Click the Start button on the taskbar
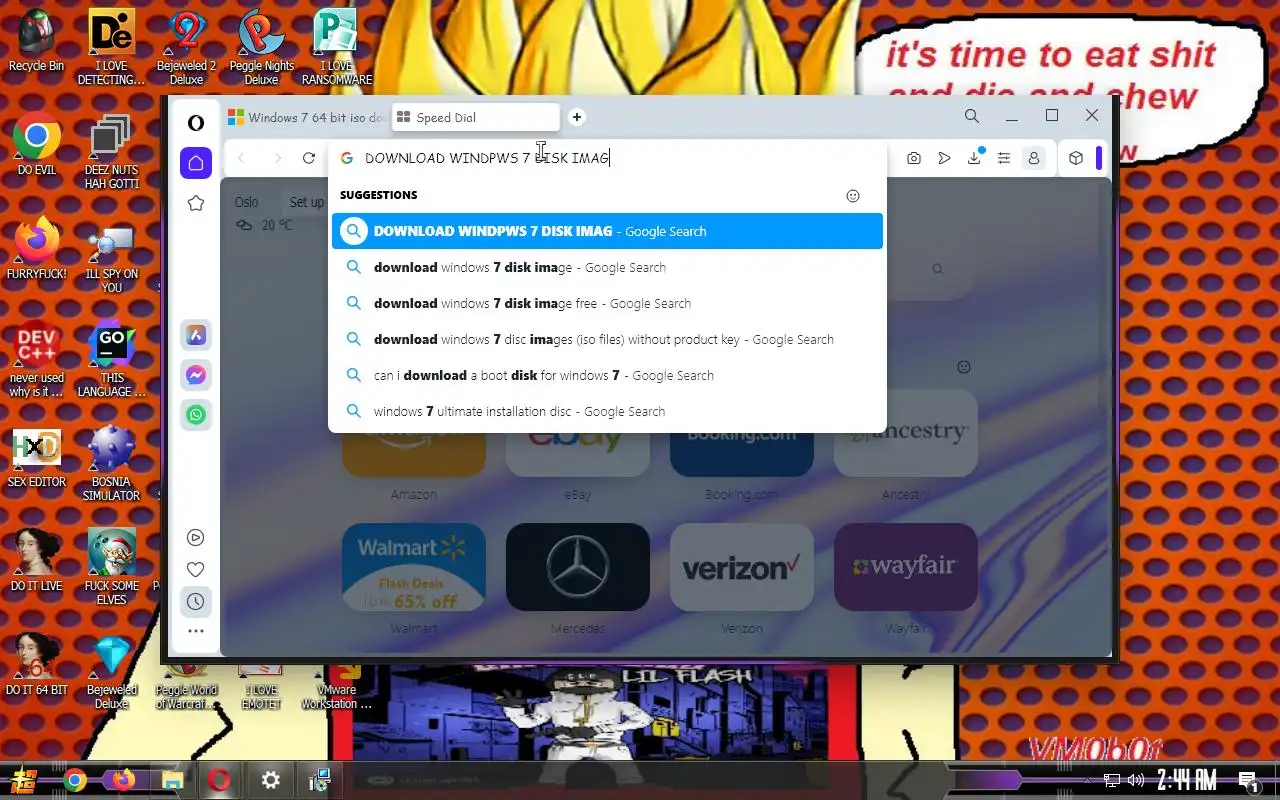Image resolution: width=1280 pixels, height=800 pixels. tap(24, 780)
